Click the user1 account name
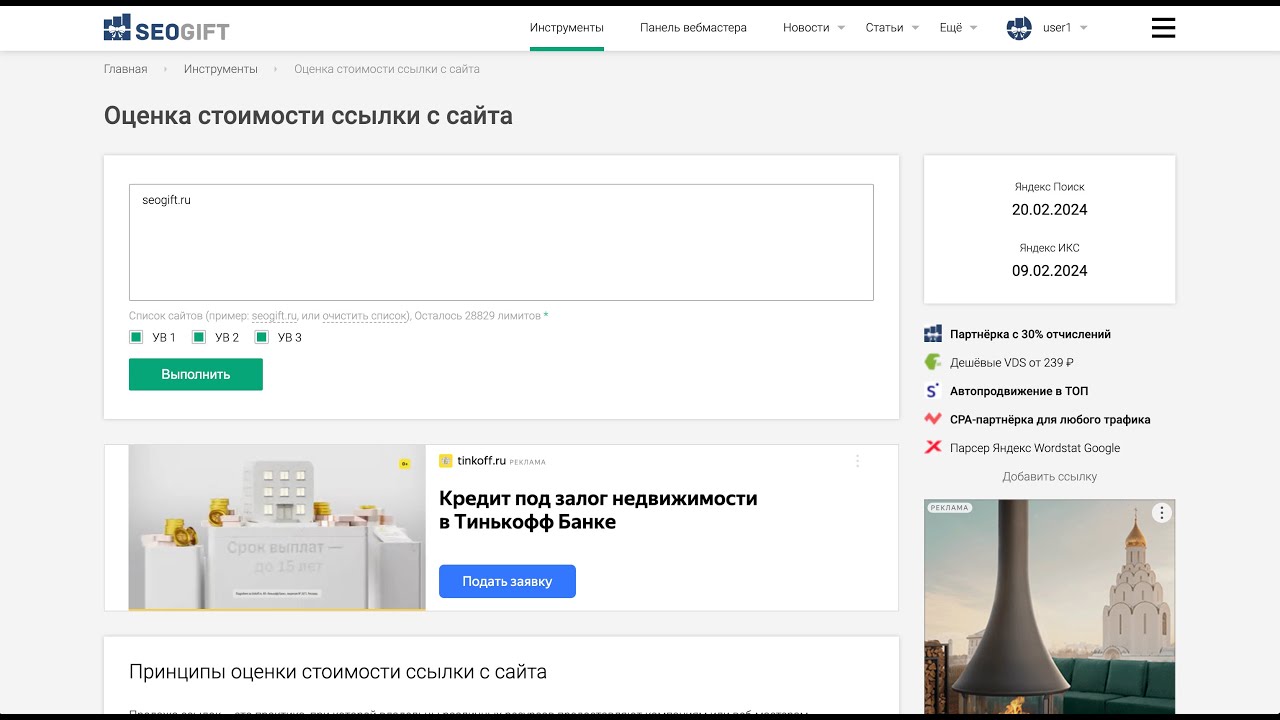 (1057, 28)
